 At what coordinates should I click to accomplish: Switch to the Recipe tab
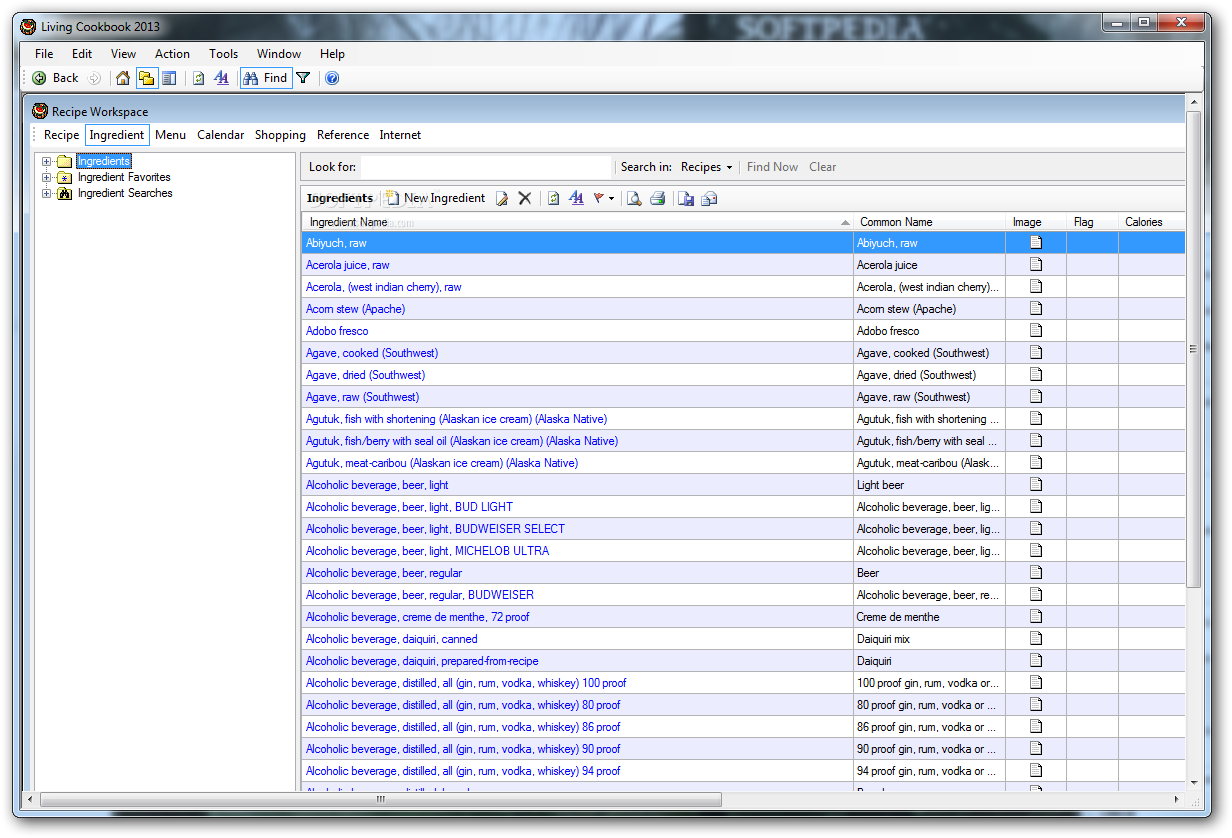(61, 135)
